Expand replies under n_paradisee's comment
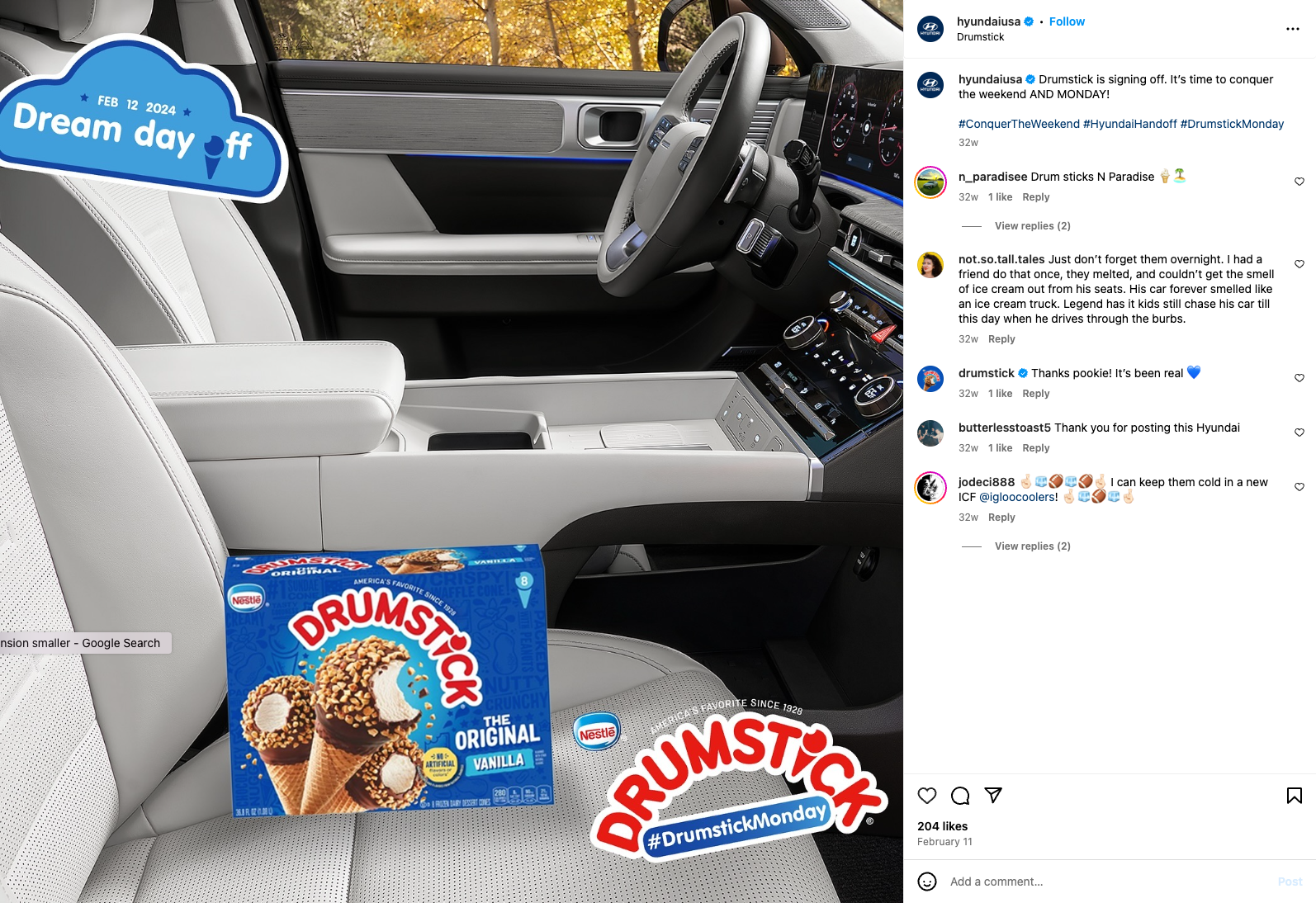The height and width of the screenshot is (903, 1316). pos(1032,226)
